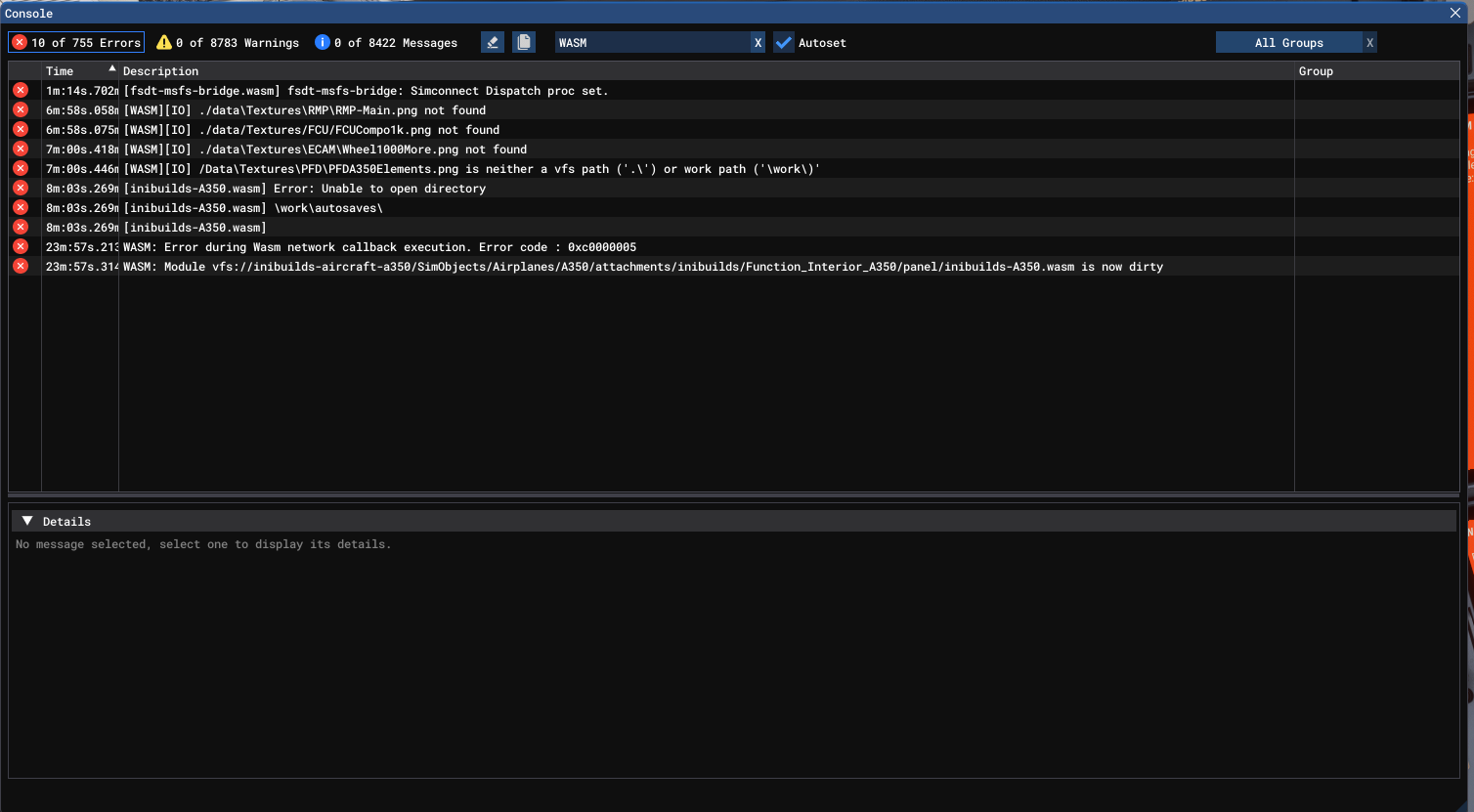Screen dimensions: 1474x812
Task: Clear the WASM filter with its X button
Action: coord(758,43)
